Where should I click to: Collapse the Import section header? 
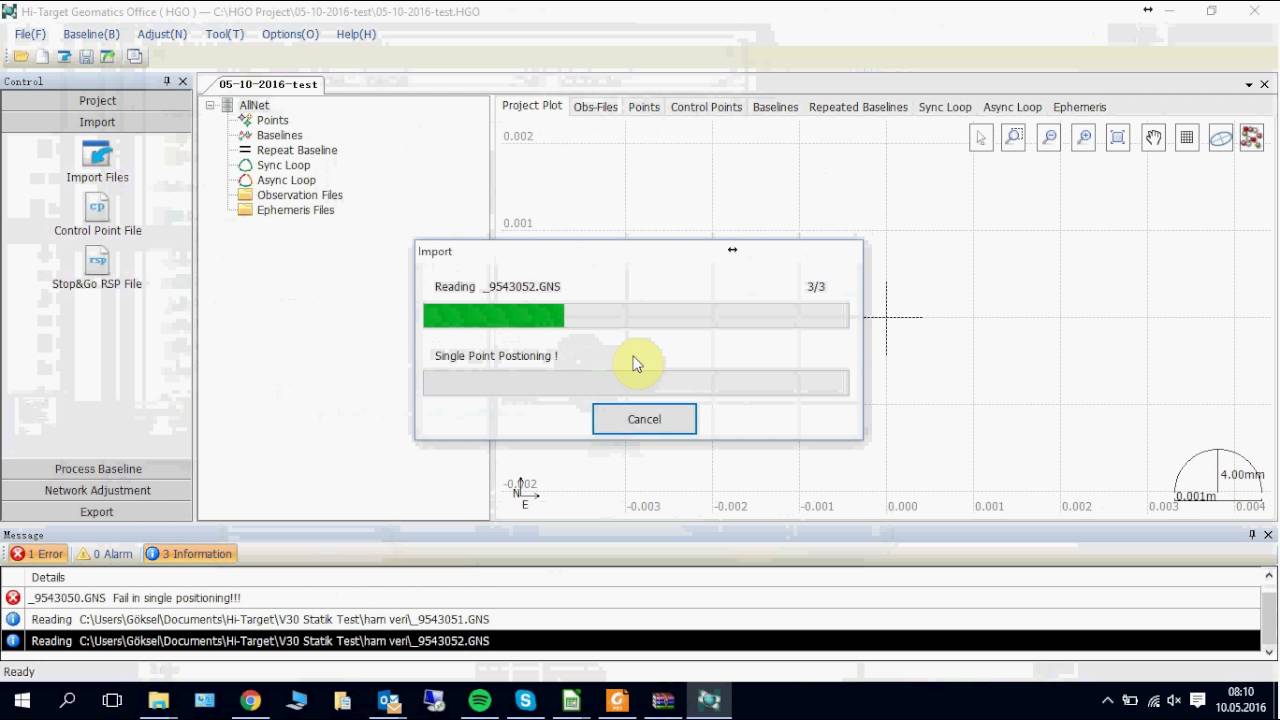click(x=97, y=122)
